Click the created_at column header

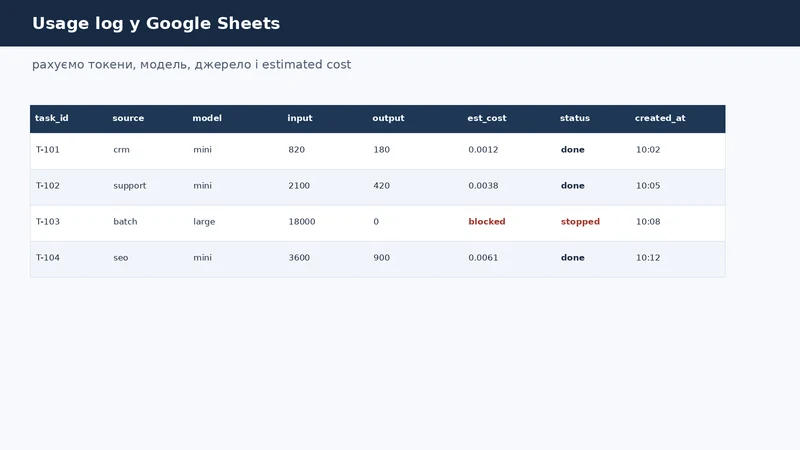[660, 118]
